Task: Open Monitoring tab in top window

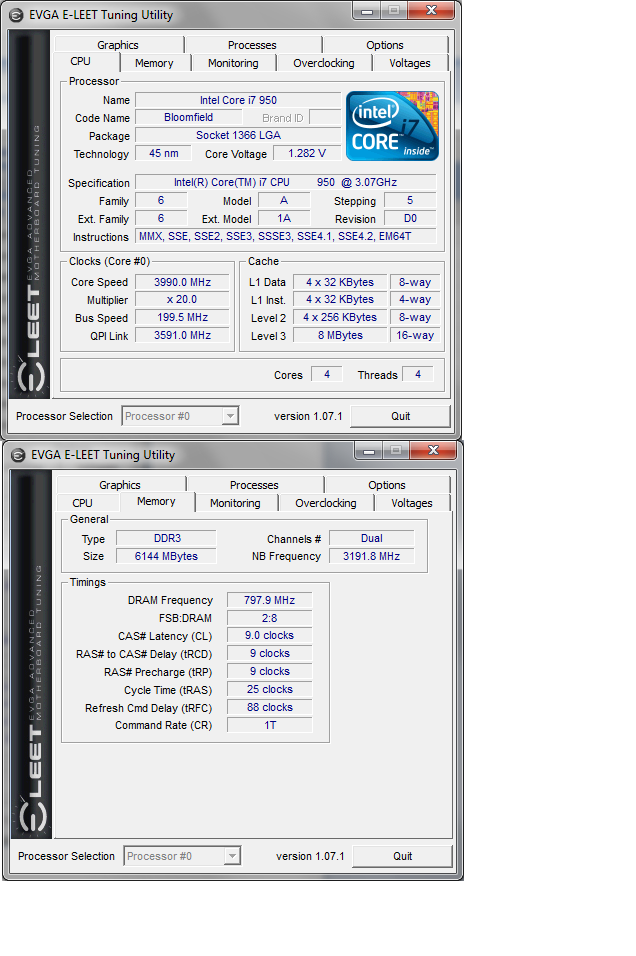Action: coord(233,63)
